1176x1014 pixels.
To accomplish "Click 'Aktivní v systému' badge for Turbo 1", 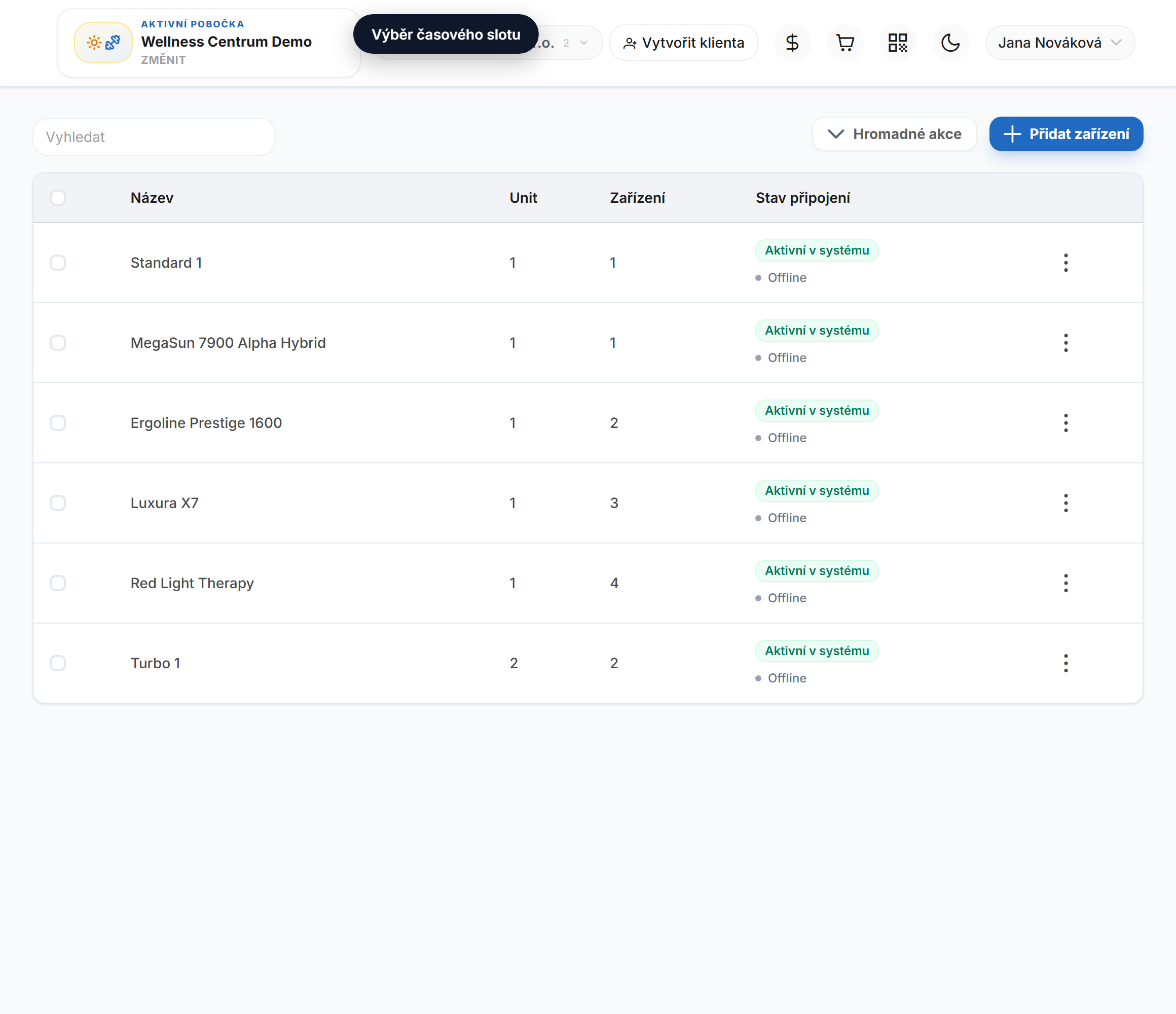I will pos(817,650).
